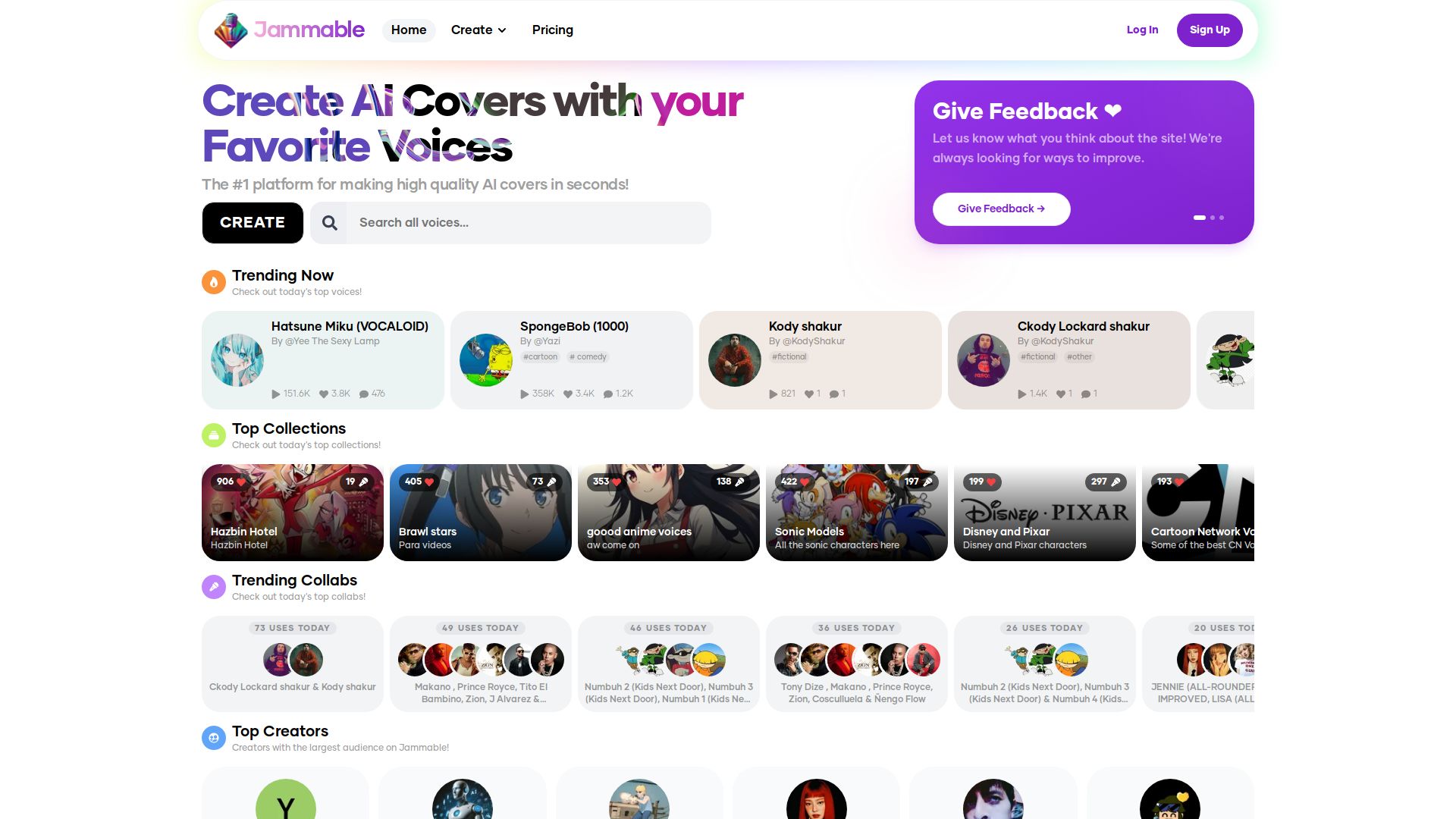Image resolution: width=1456 pixels, height=819 pixels.
Task: Expand the Create dropdown menu
Action: point(479,30)
